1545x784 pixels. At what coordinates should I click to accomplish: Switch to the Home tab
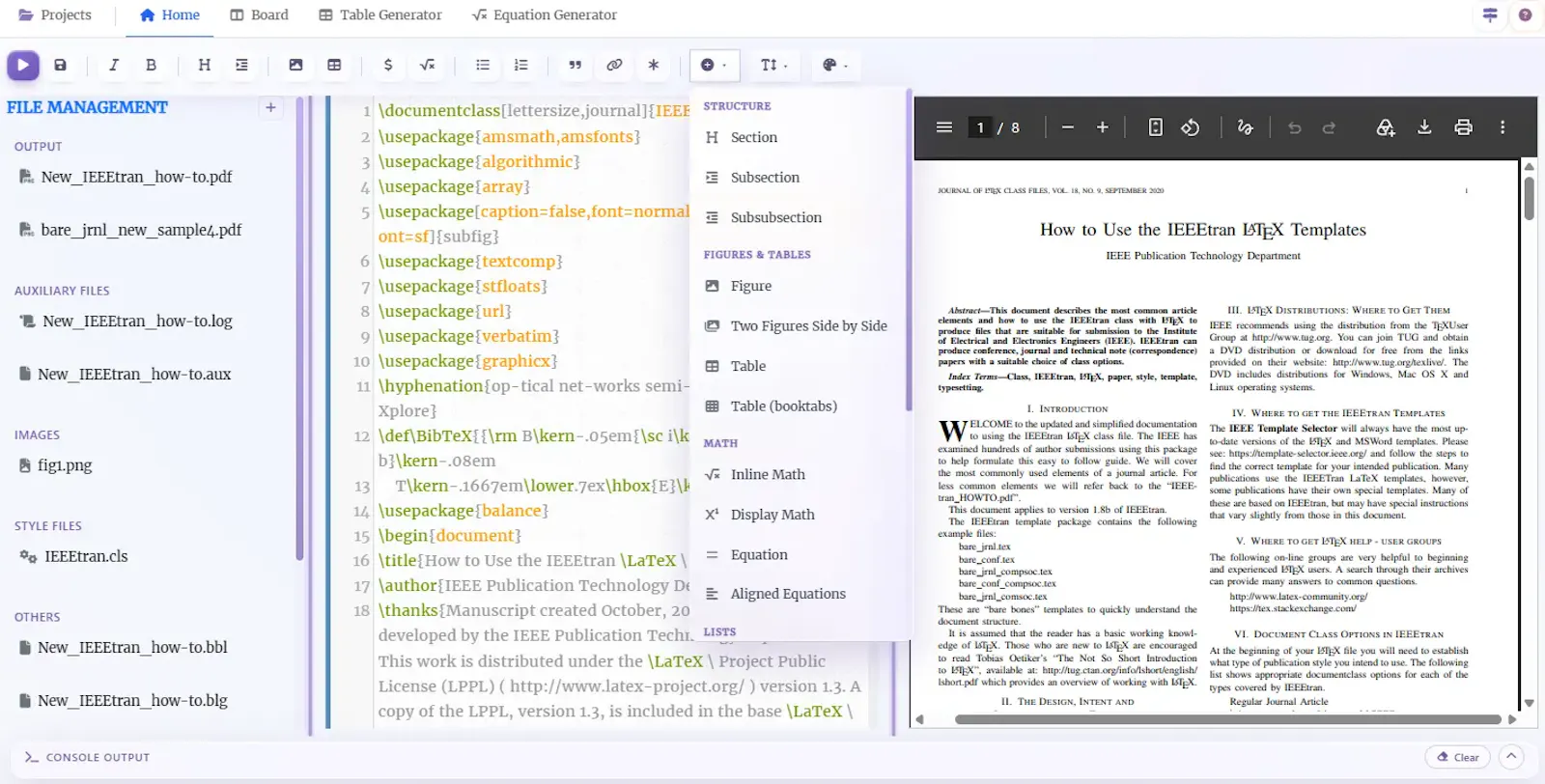coord(169,15)
